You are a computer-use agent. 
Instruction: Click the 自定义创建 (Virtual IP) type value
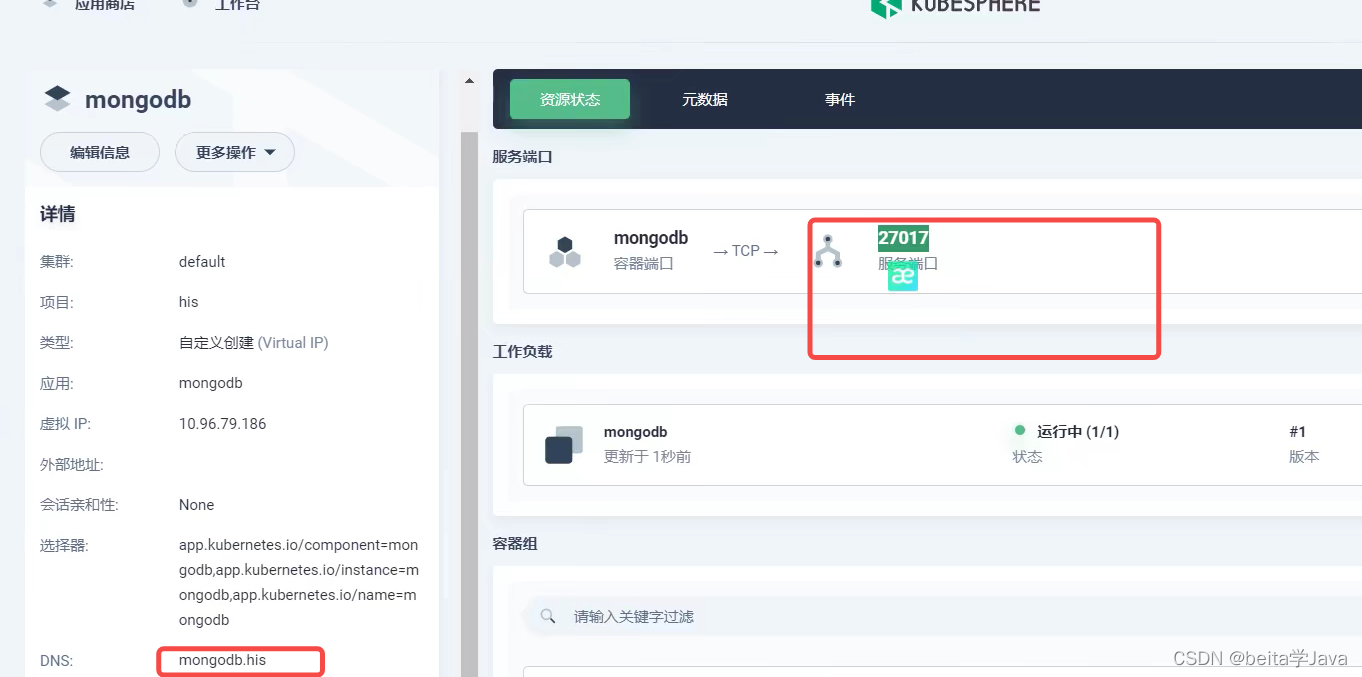tap(253, 342)
